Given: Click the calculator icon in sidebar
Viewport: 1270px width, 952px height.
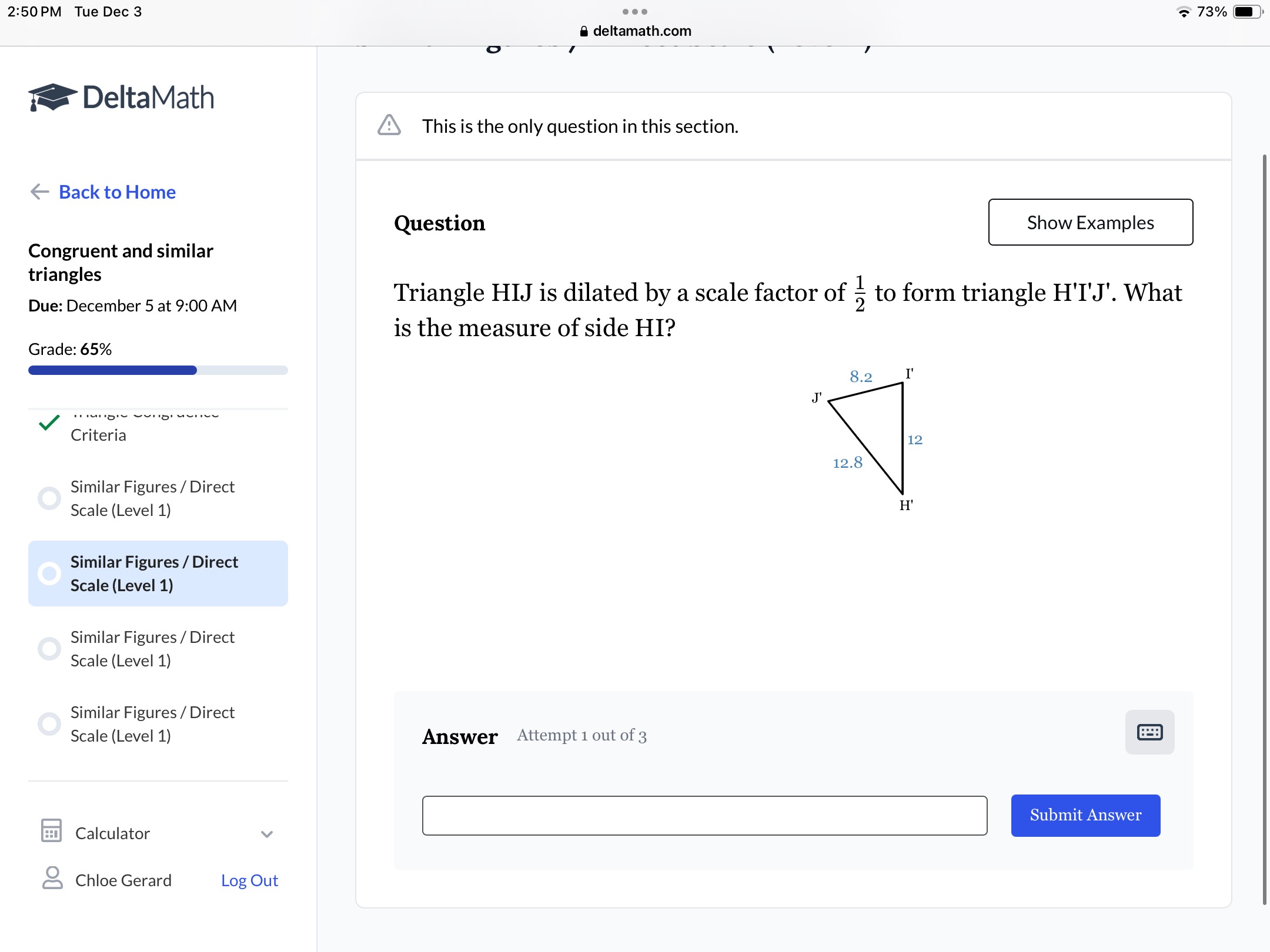Looking at the screenshot, I should 51,831.
